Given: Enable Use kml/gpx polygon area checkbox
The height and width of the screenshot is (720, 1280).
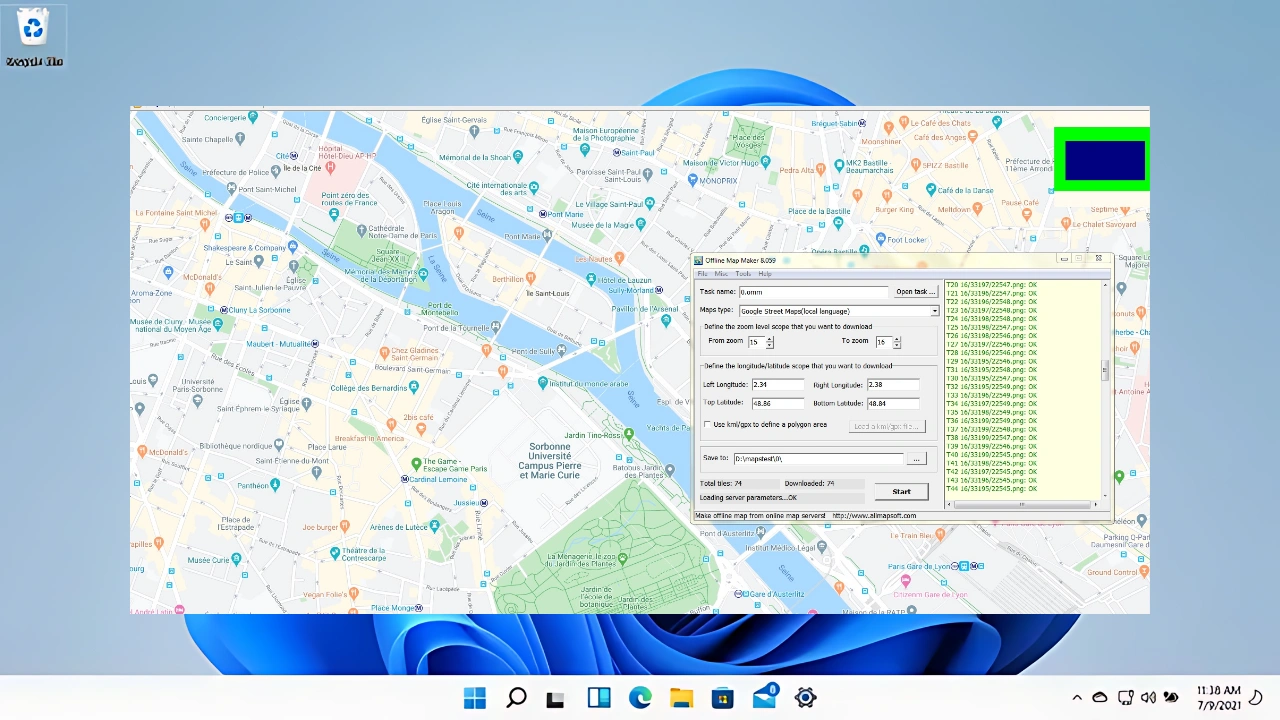Looking at the screenshot, I should click(708, 425).
